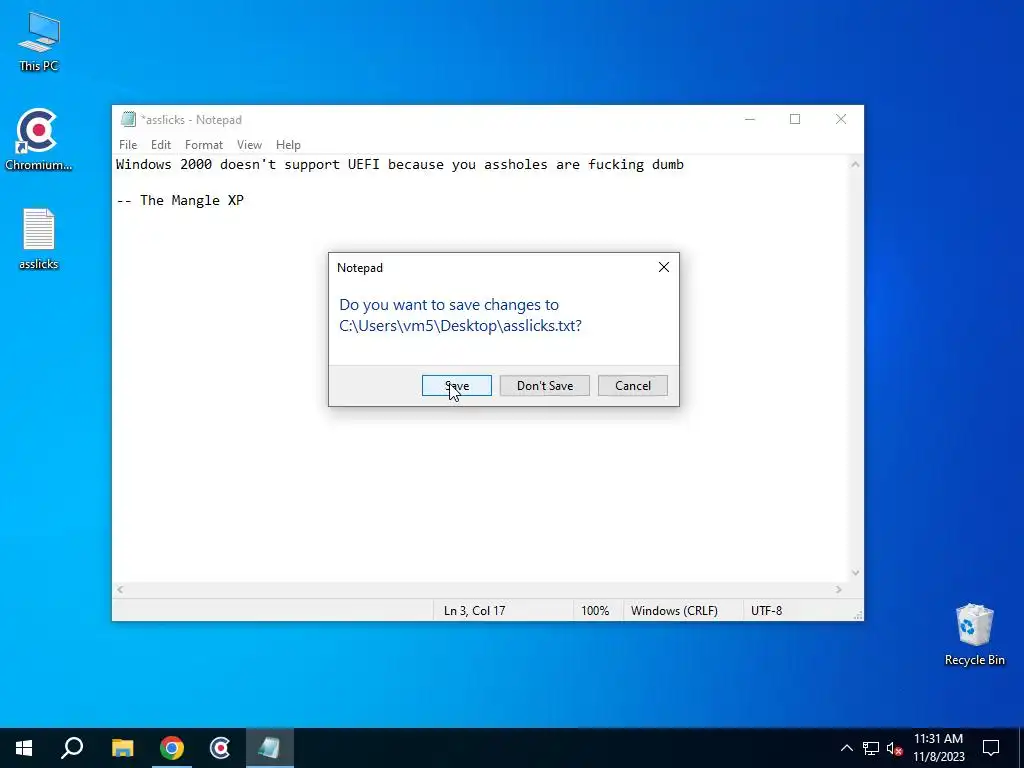Select the text file icon on the desktop
Image resolution: width=1024 pixels, height=768 pixels.
pyautogui.click(x=39, y=238)
